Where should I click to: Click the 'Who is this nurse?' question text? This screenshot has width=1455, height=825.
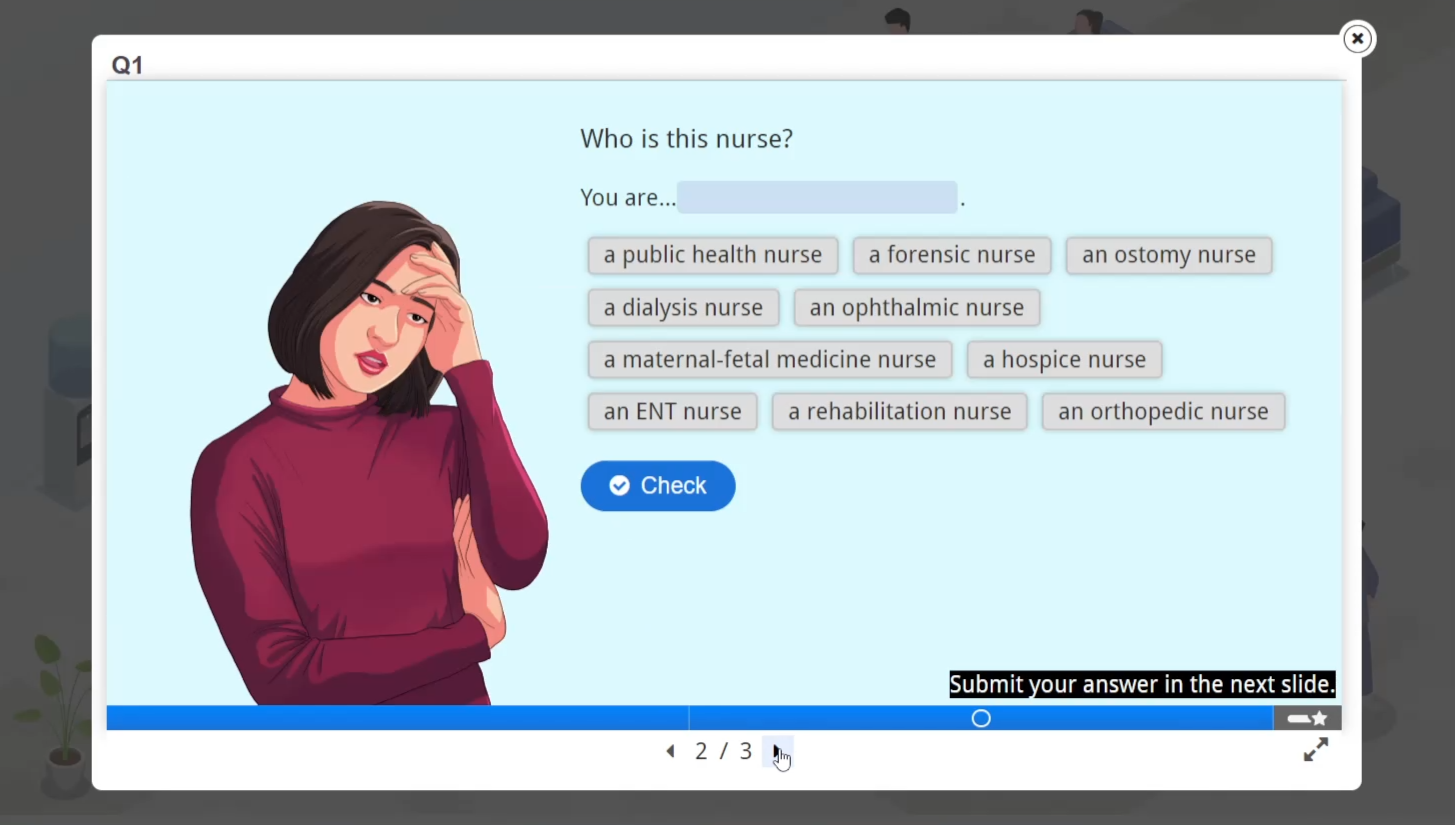pos(686,139)
